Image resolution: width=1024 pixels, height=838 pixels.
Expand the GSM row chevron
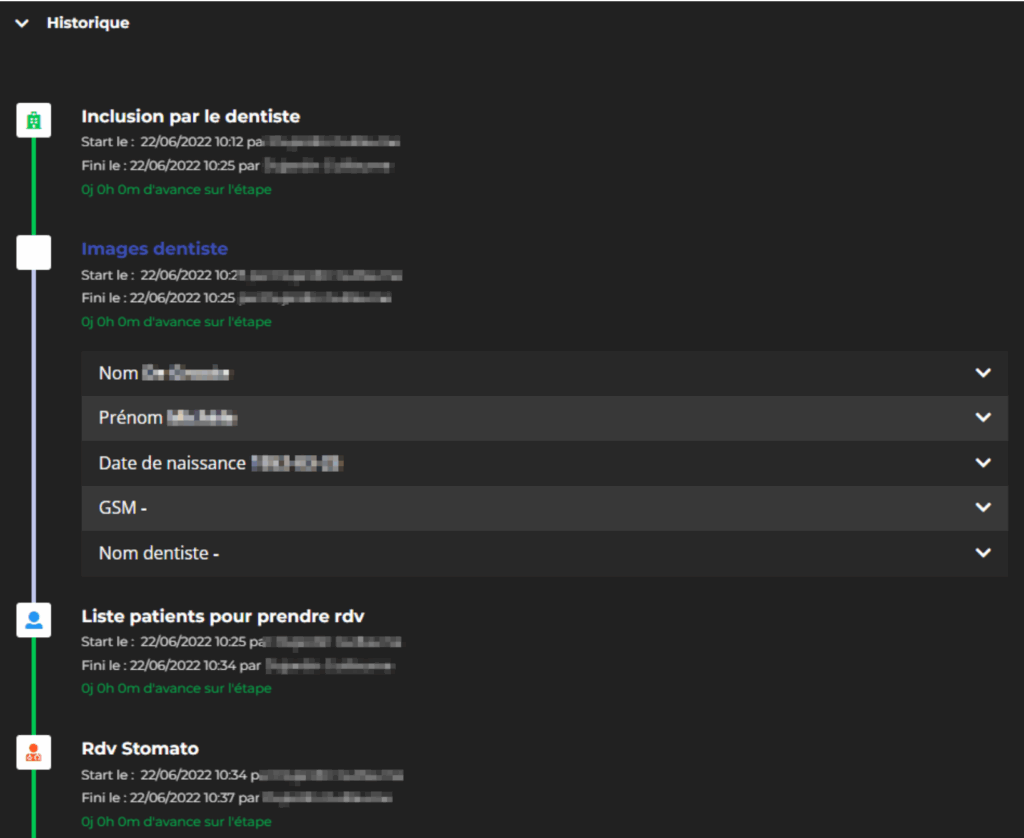(983, 508)
